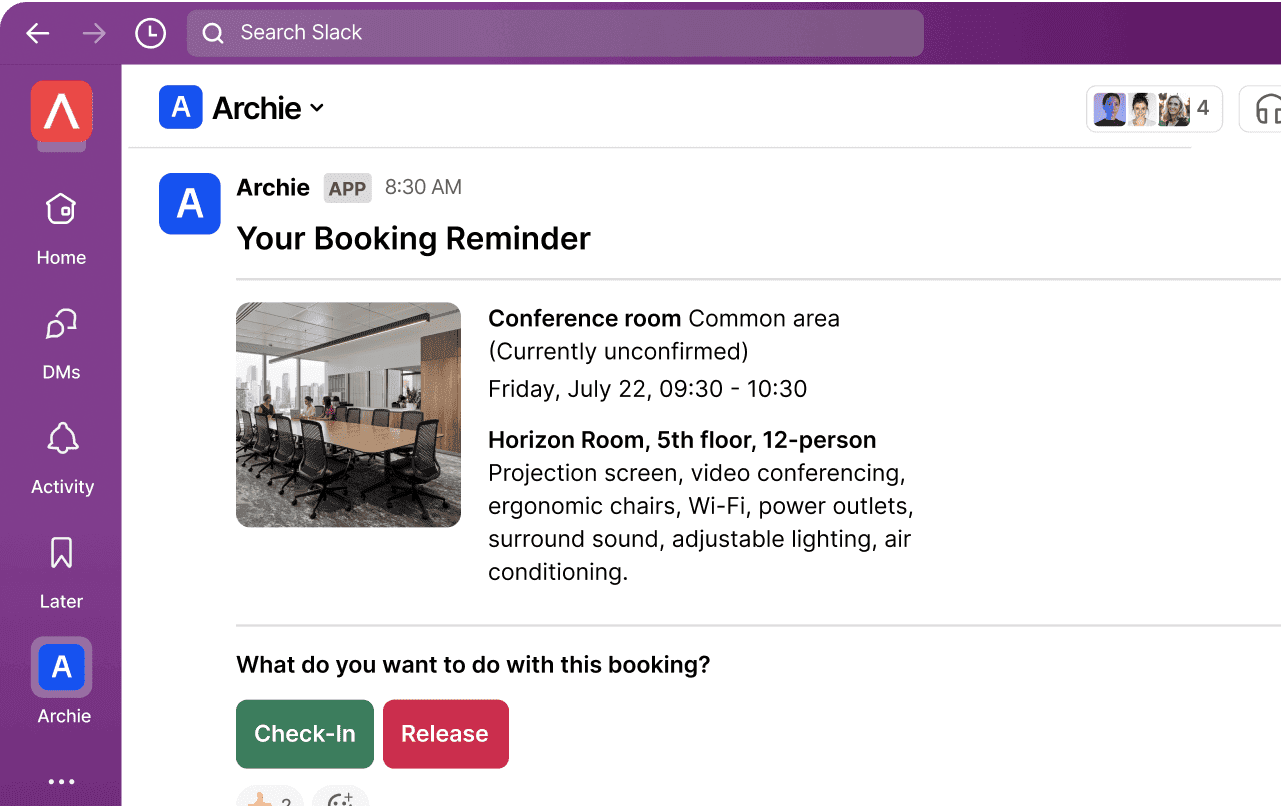The width and height of the screenshot is (1281, 806).
Task: Expand the Archie header dropdown chevron
Action: point(317,108)
